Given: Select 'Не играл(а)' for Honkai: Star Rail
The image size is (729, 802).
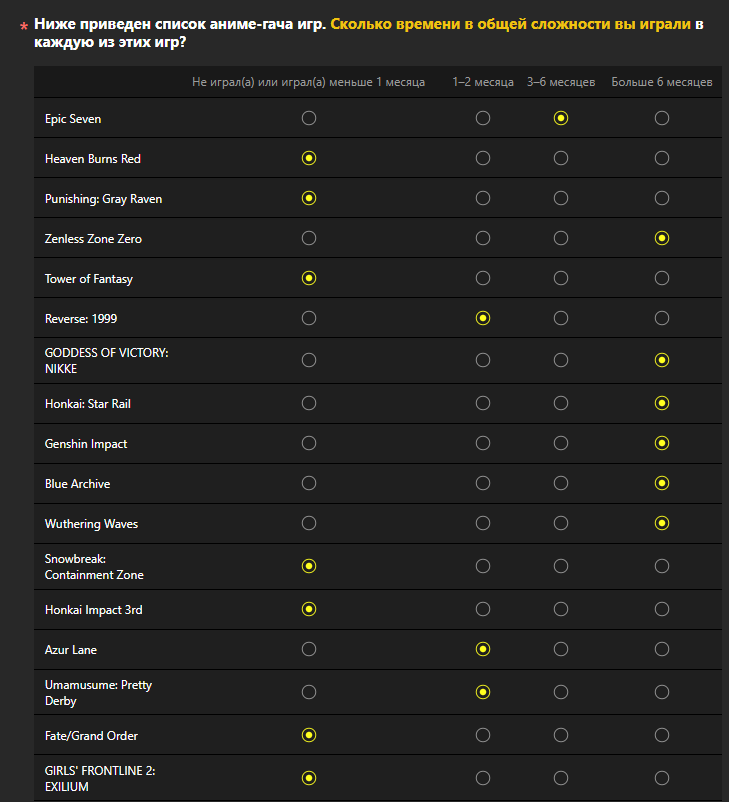Looking at the screenshot, I should (x=308, y=403).
